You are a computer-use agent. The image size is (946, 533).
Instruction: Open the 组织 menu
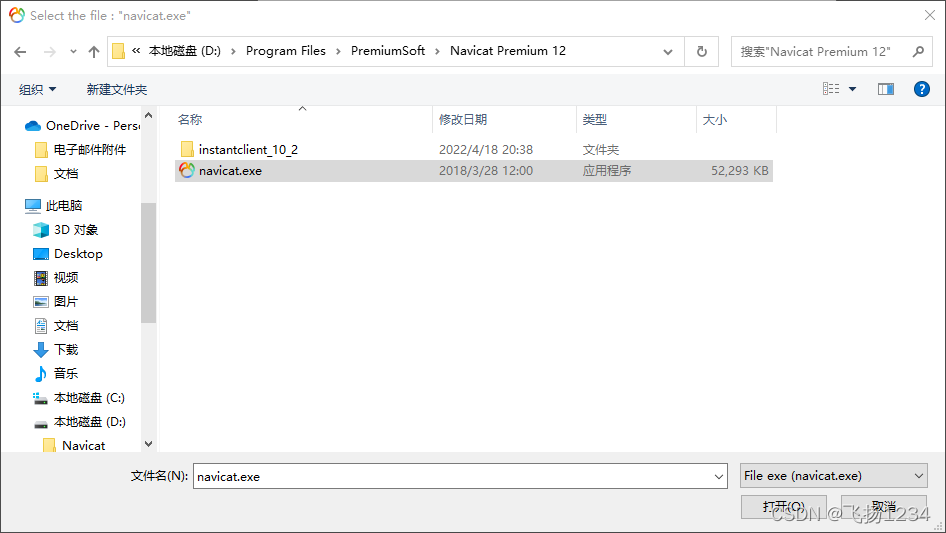pyautogui.click(x=37, y=89)
